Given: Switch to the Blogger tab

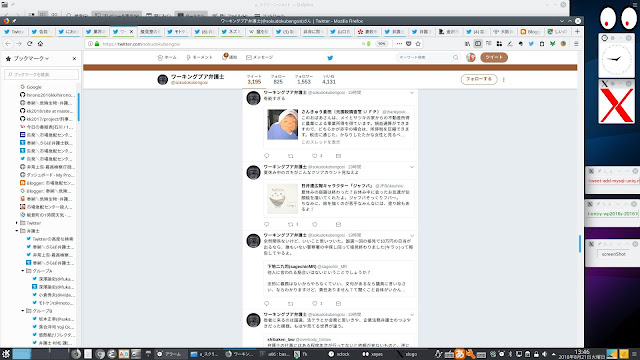Looking at the screenshot, I should [531, 31].
